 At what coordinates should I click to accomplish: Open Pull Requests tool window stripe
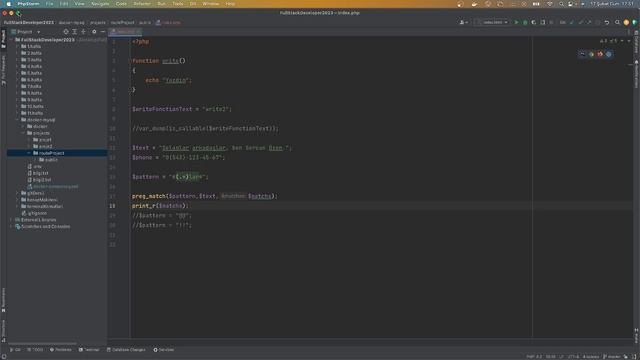pyautogui.click(x=3, y=70)
